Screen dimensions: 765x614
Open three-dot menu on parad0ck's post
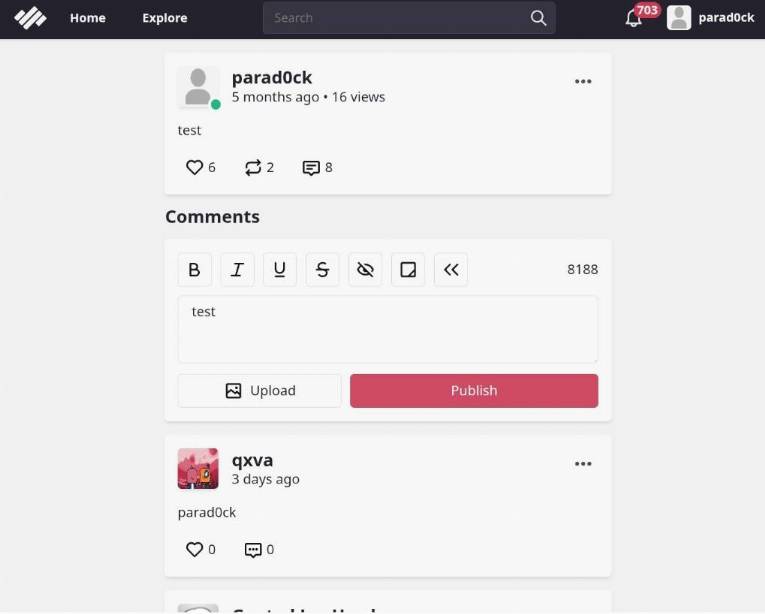[583, 82]
